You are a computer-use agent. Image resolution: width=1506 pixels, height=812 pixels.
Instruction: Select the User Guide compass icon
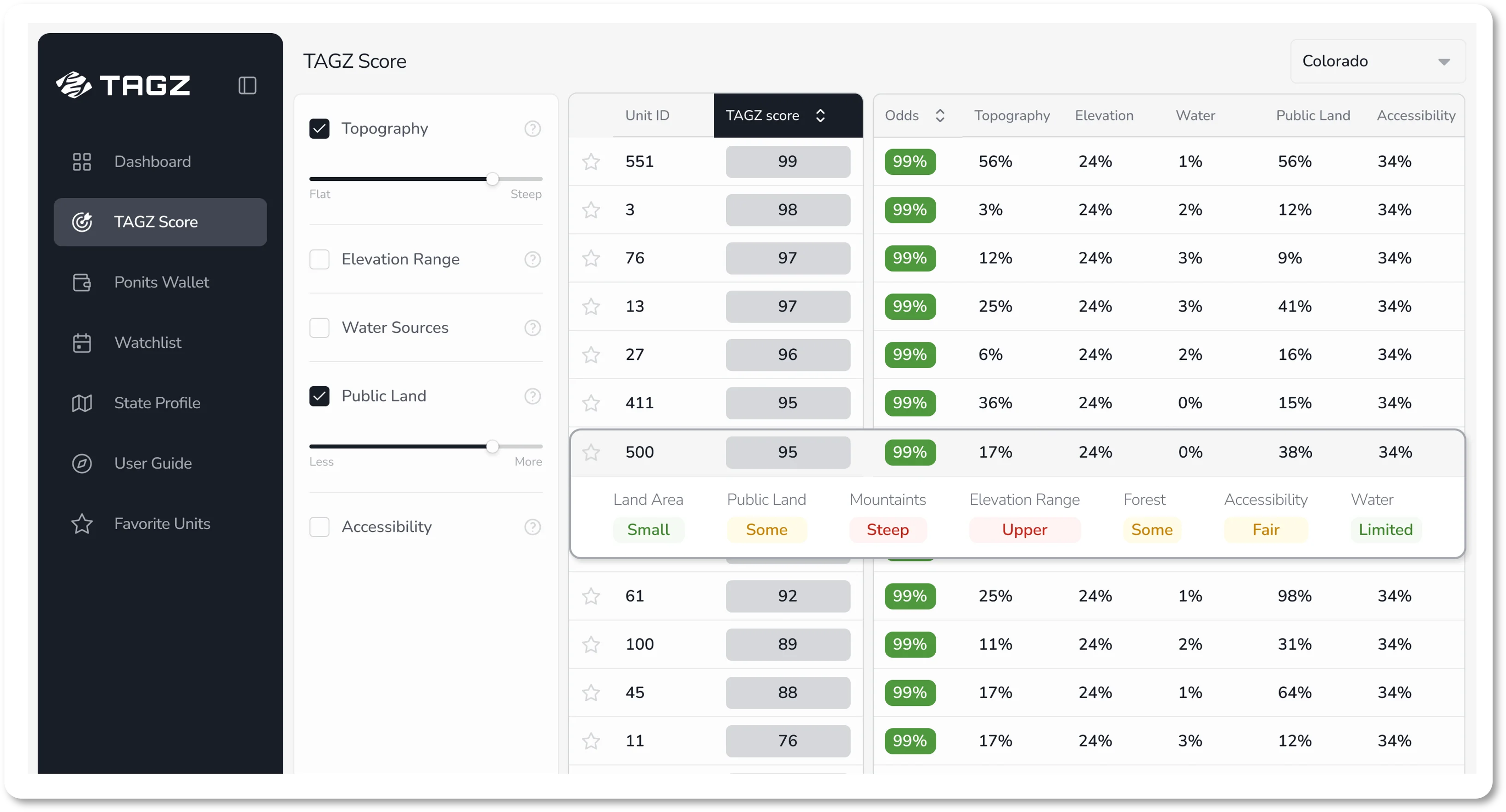point(82,463)
